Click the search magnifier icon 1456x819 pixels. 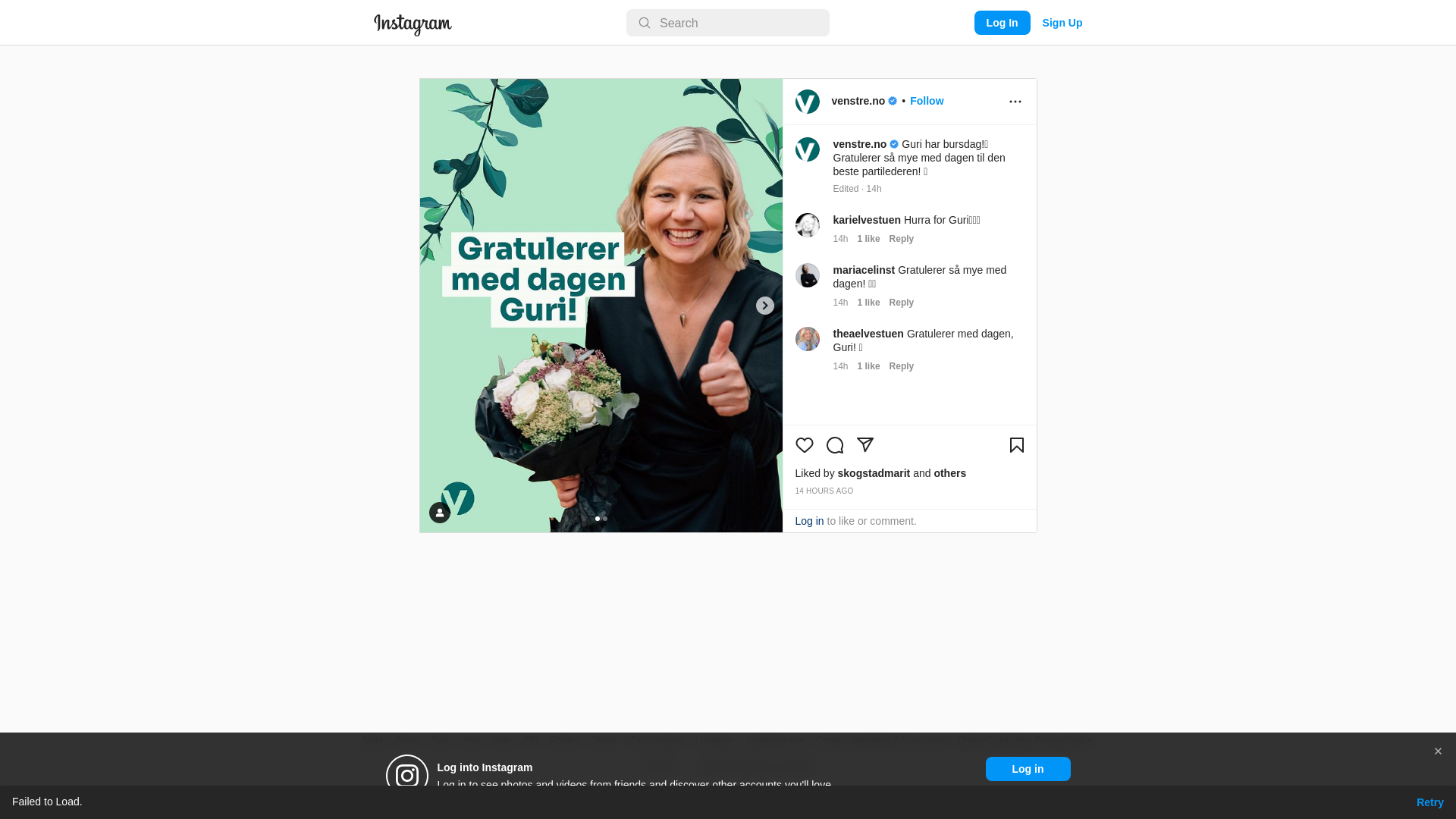point(645,24)
